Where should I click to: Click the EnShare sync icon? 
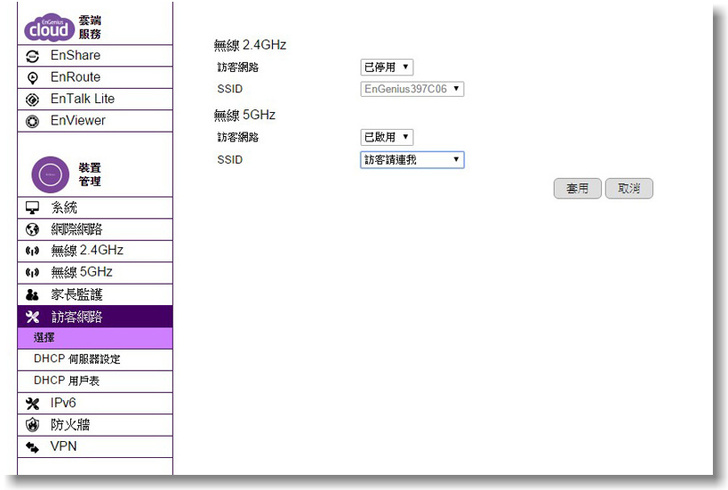click(32, 56)
